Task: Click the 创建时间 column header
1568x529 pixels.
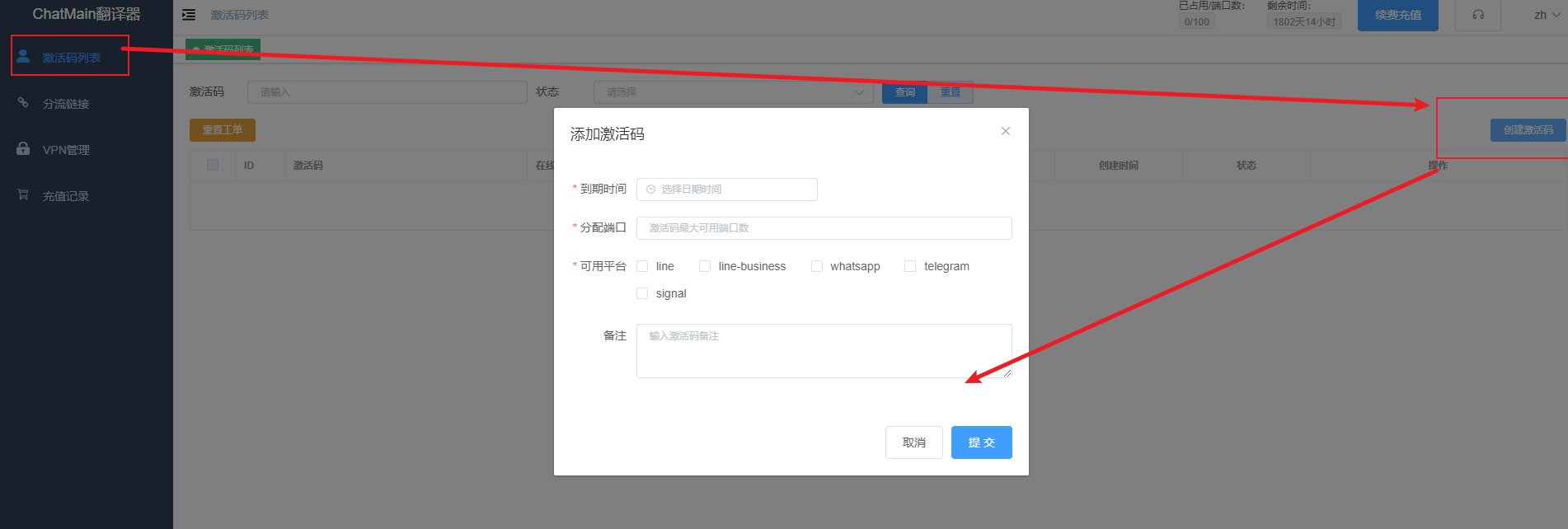Action: coord(1118,166)
